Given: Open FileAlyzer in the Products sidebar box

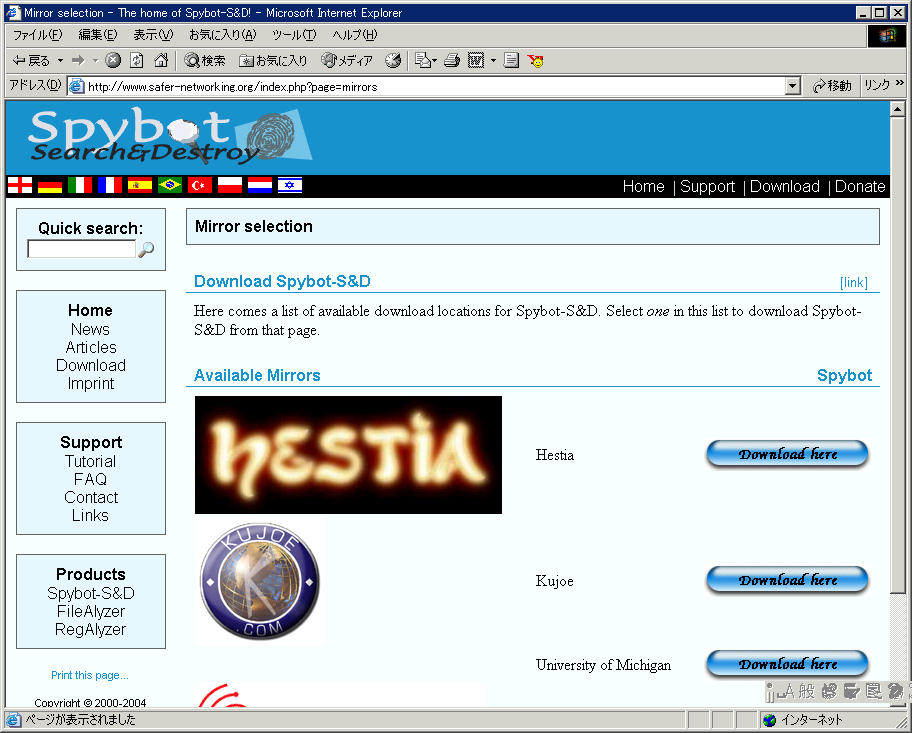Looking at the screenshot, I should (91, 611).
